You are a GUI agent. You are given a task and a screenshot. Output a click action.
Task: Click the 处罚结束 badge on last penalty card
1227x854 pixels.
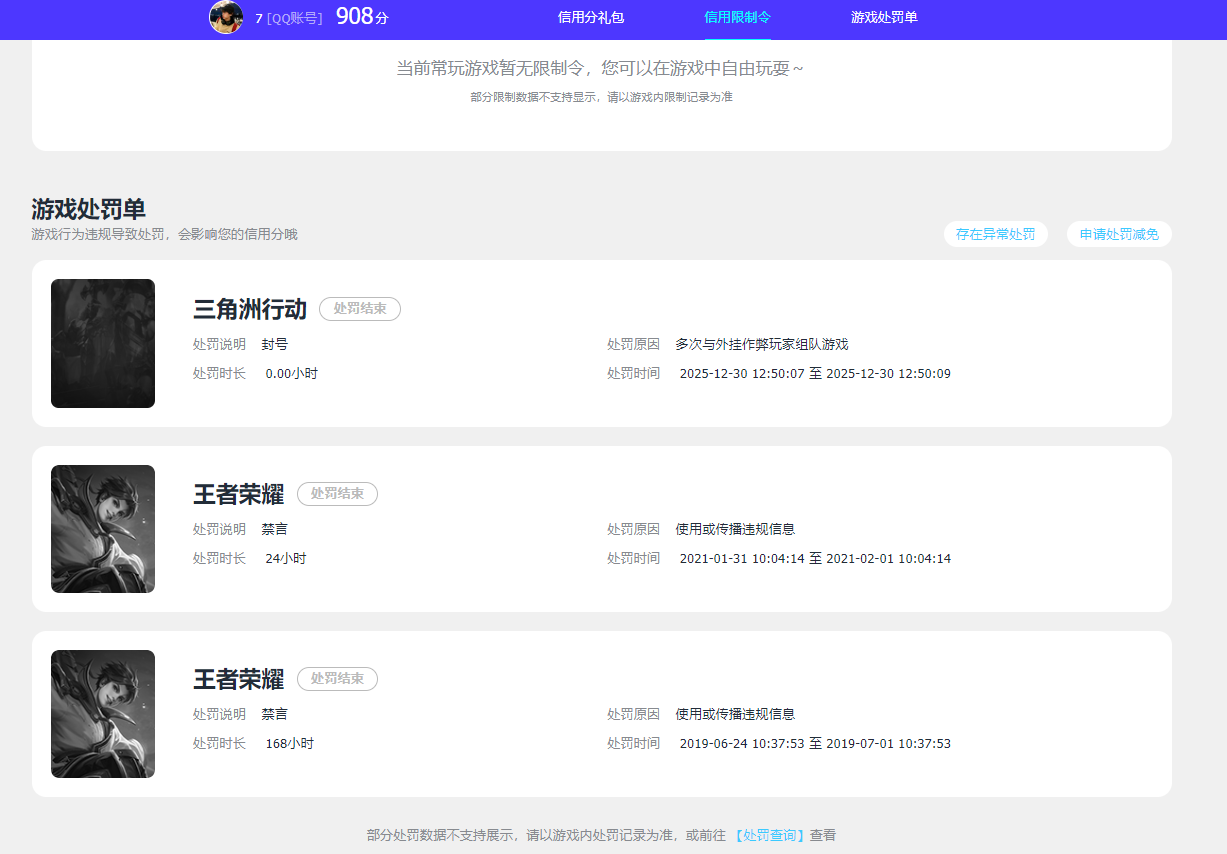pos(337,678)
